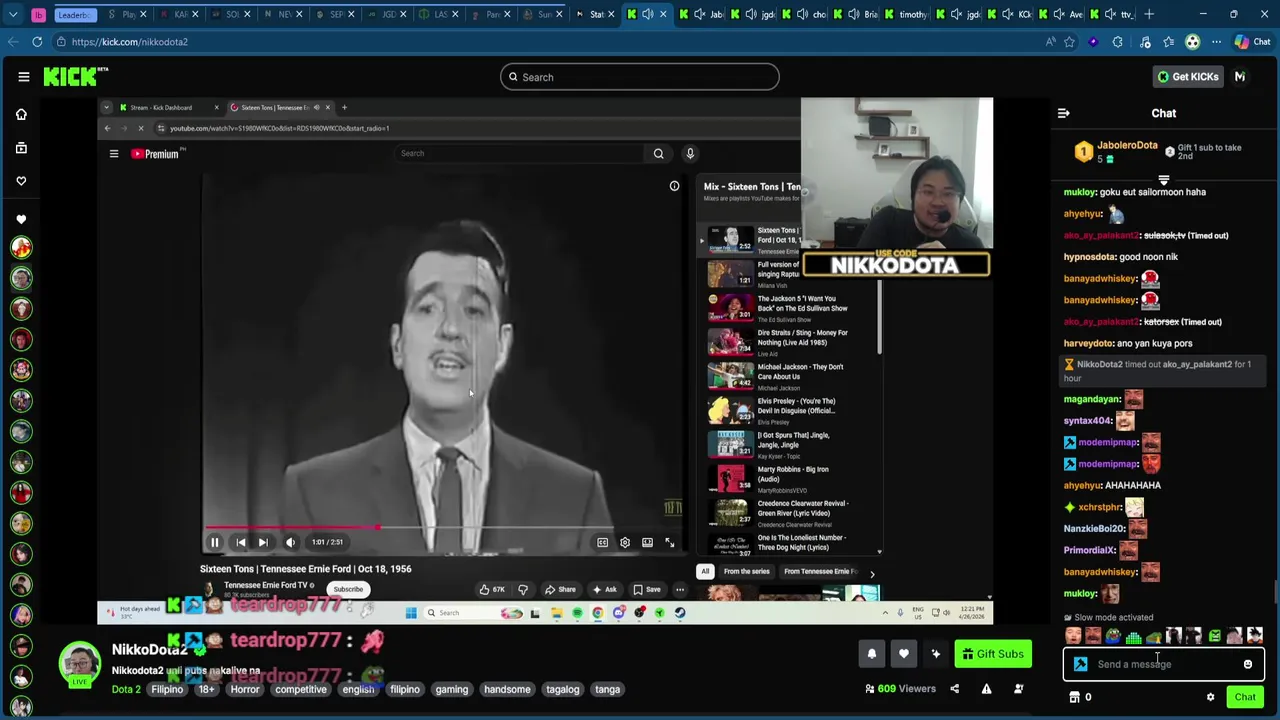
Task: Open the favorites list icon in toolbar
Action: 1168,42
